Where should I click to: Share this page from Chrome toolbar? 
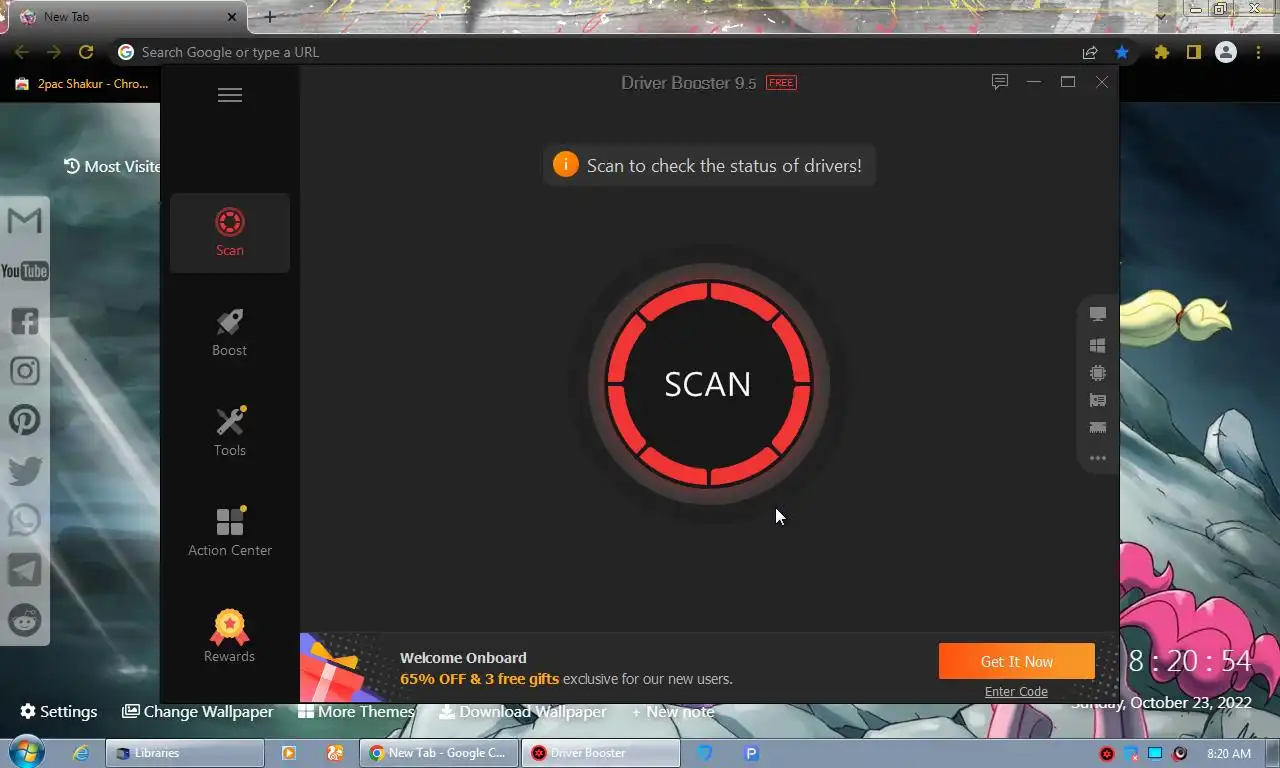click(1090, 52)
